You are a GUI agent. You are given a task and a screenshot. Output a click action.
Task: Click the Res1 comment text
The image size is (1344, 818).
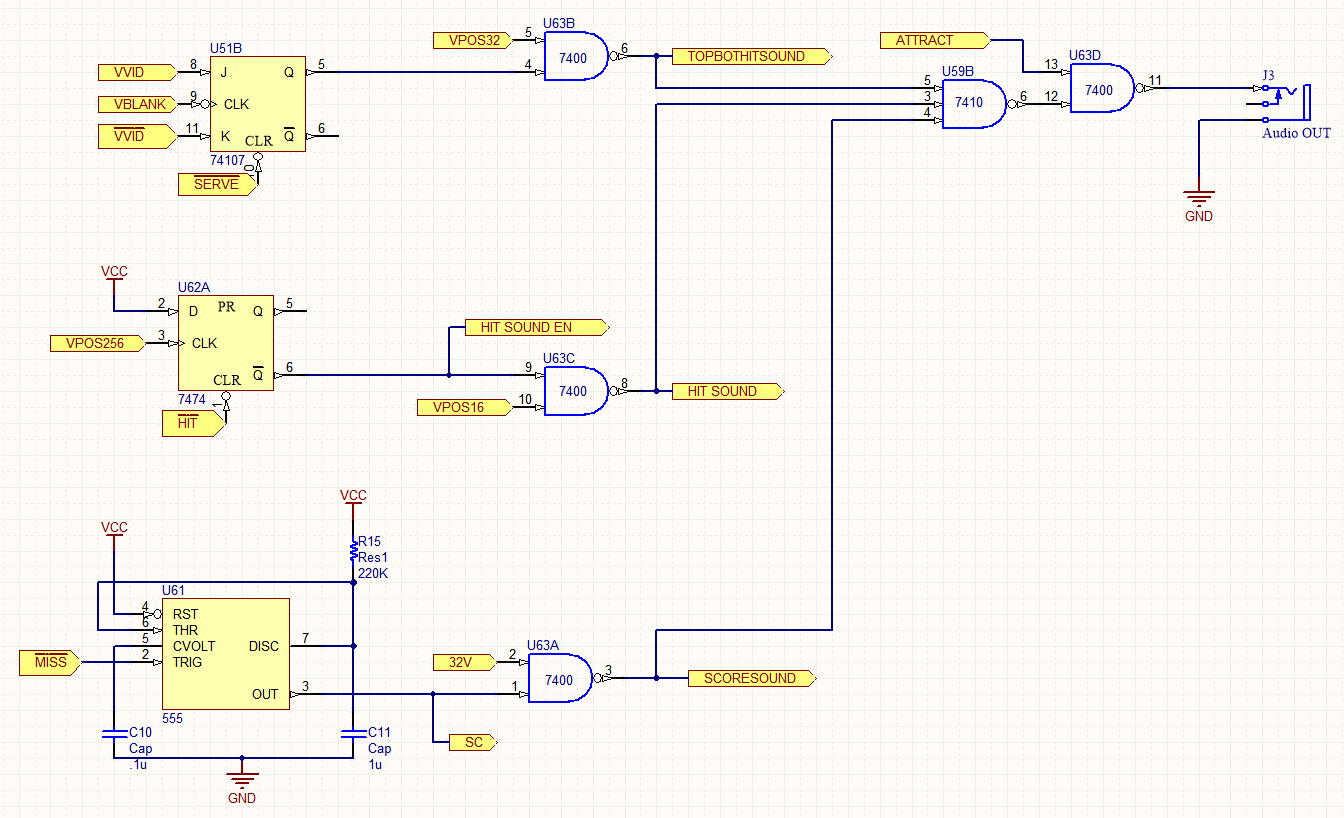tap(373, 557)
